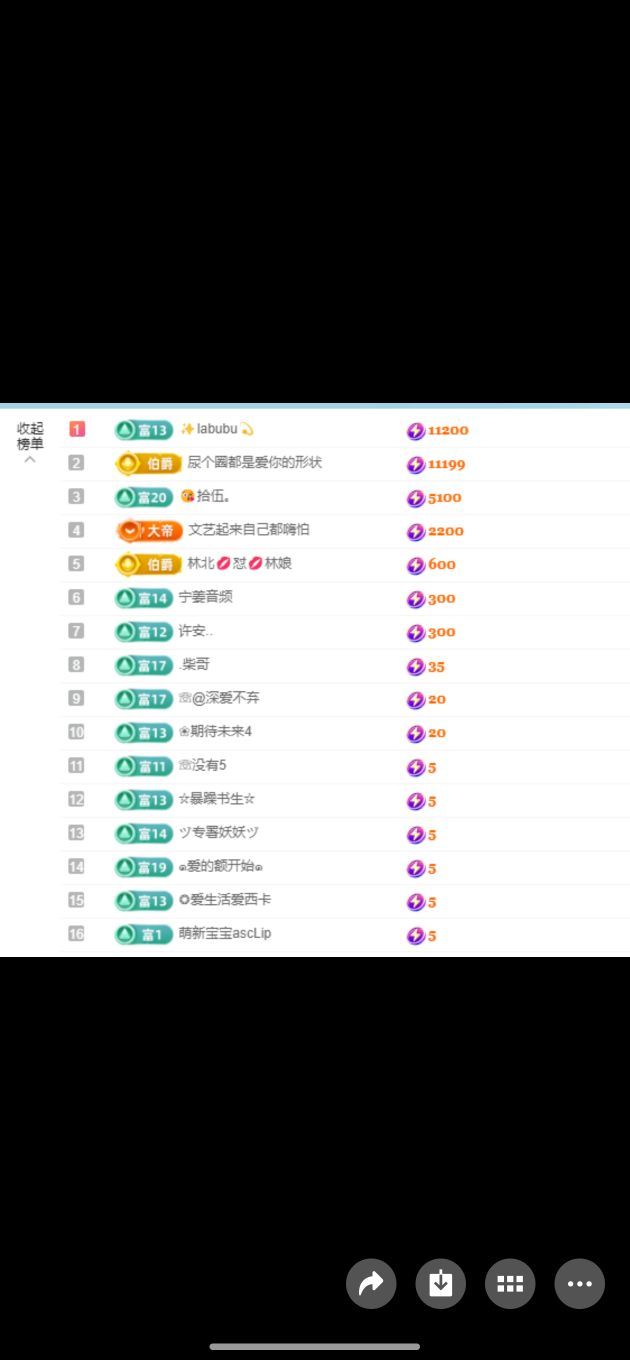630x1360 pixels.
Task: Tap the share arrow button
Action: point(371,1283)
